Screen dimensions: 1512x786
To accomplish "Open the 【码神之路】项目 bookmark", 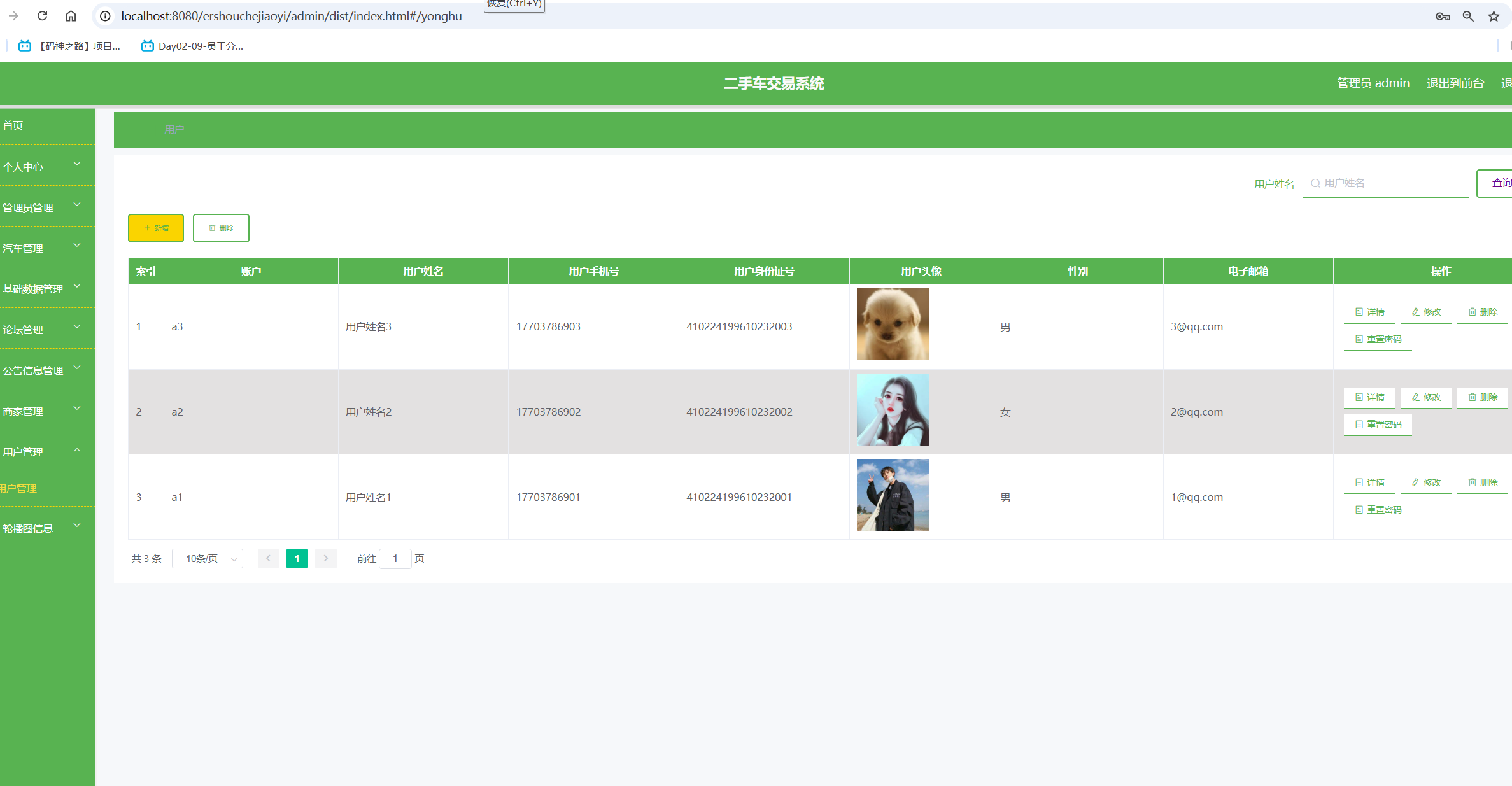I will click(x=69, y=46).
